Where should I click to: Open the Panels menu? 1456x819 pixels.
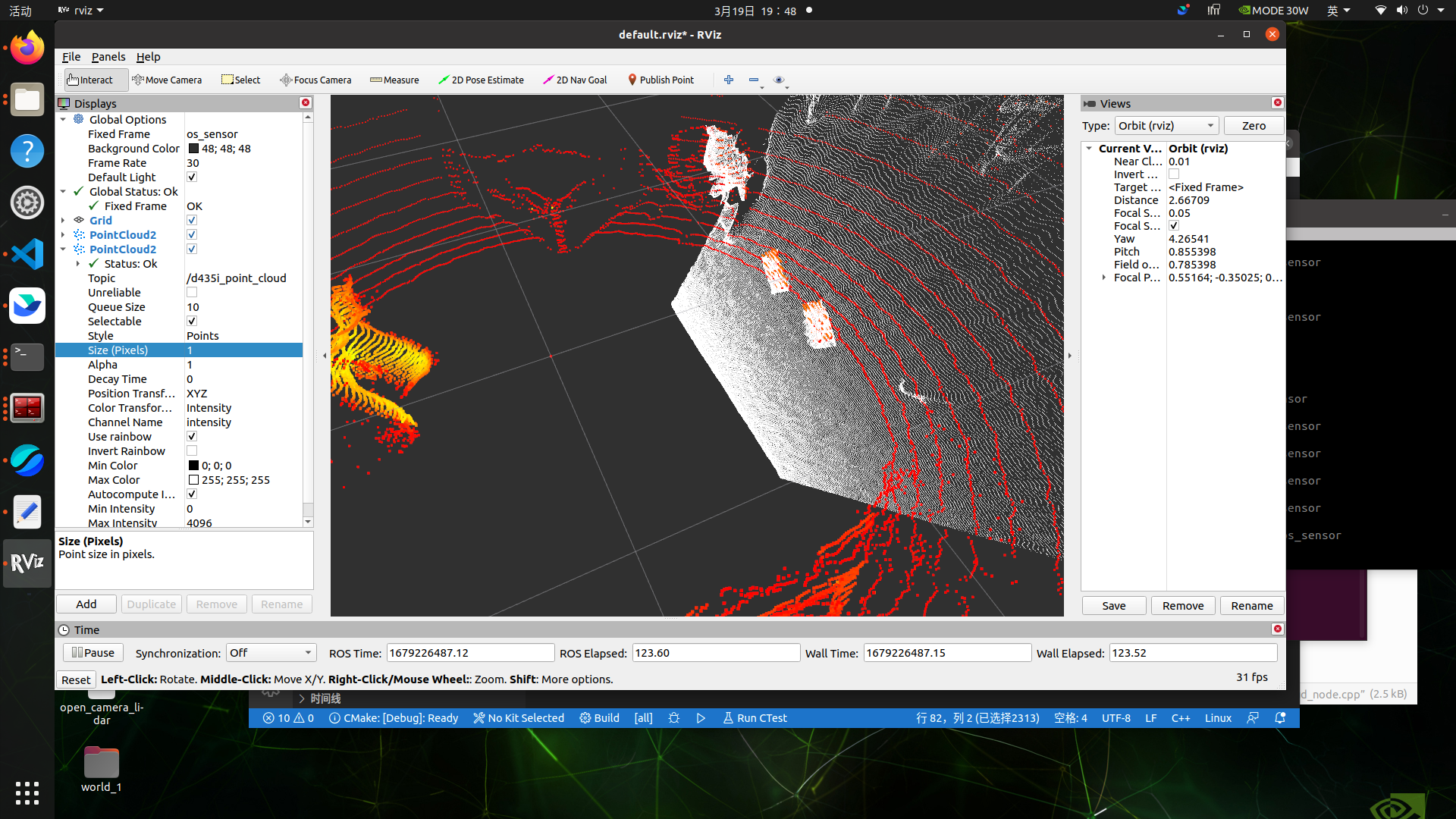[x=108, y=57]
